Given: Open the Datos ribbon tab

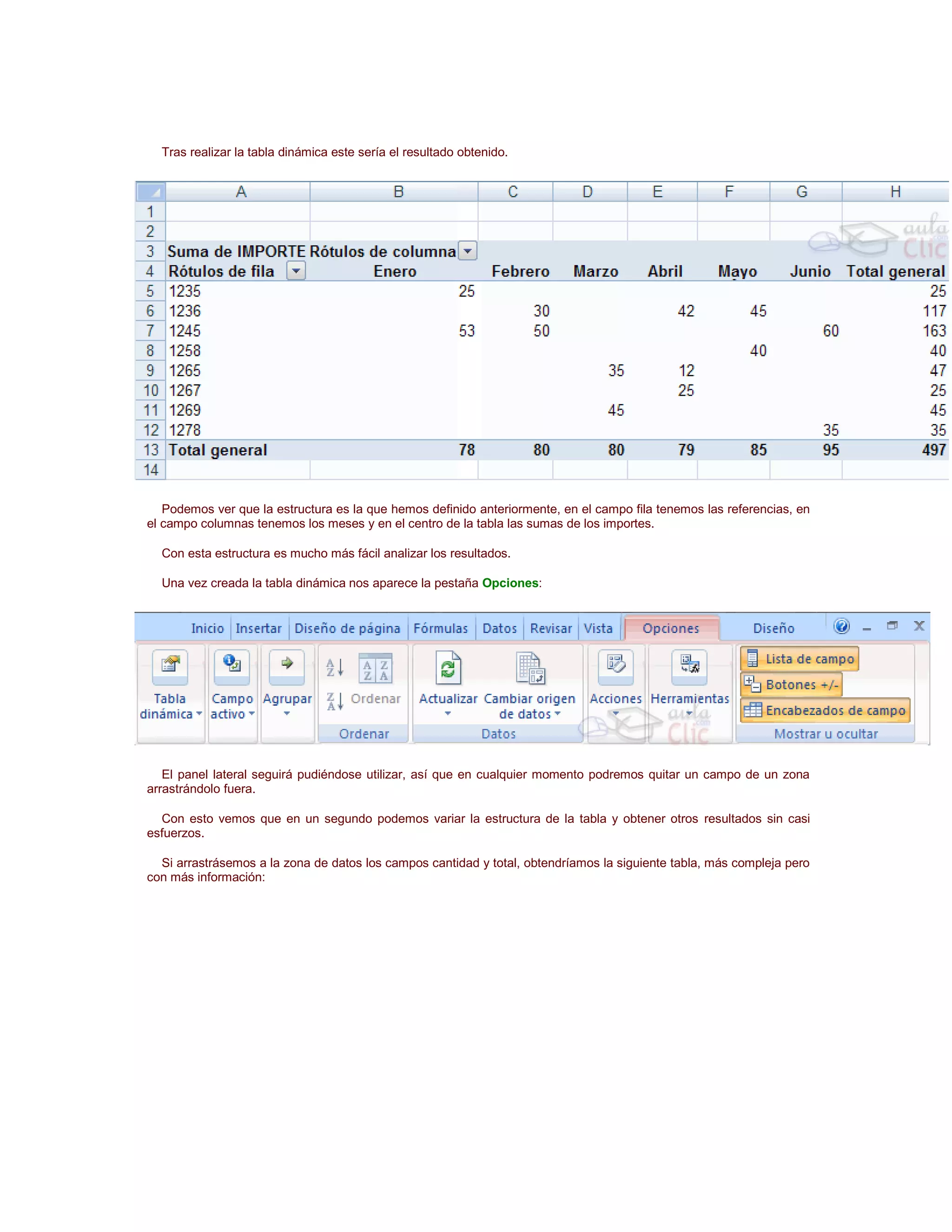Looking at the screenshot, I should click(500, 629).
